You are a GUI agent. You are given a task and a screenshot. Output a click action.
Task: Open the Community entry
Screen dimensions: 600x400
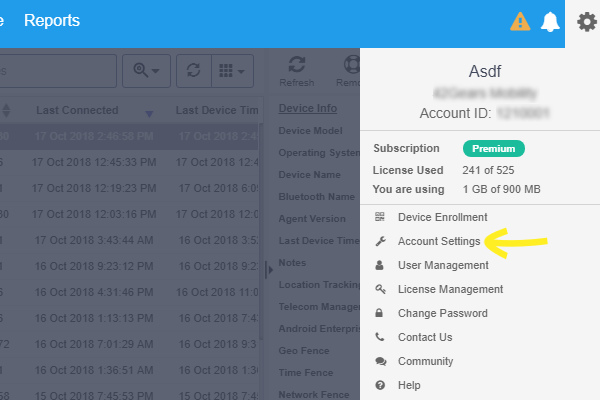426,361
